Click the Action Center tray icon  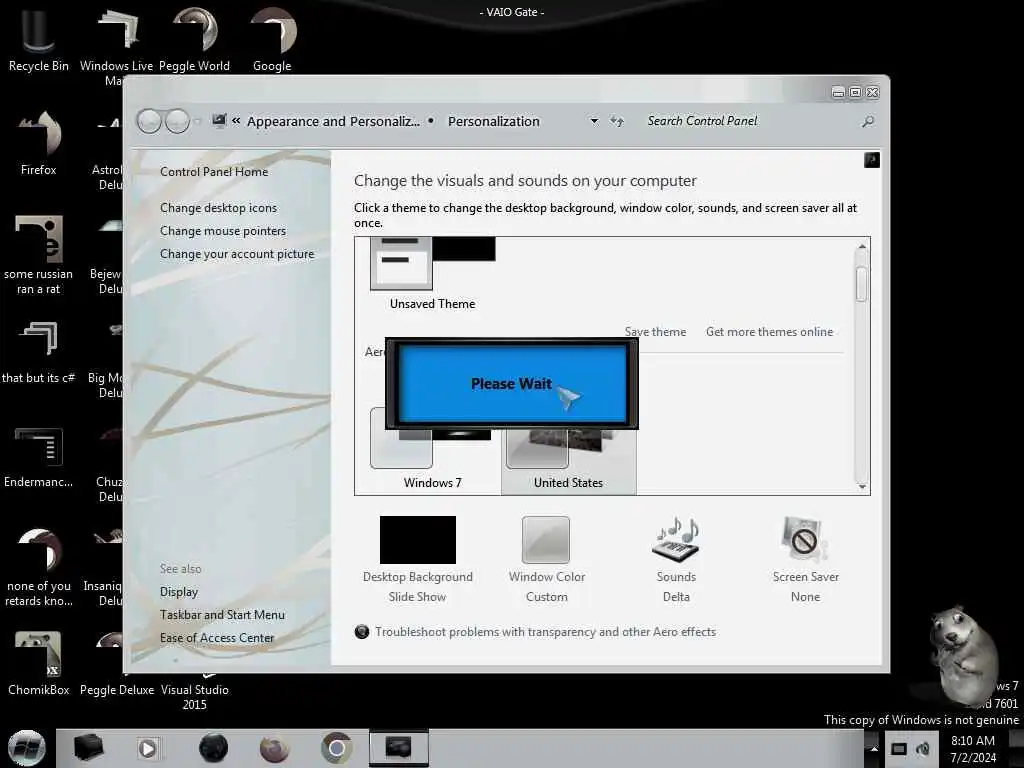pyautogui.click(x=899, y=748)
